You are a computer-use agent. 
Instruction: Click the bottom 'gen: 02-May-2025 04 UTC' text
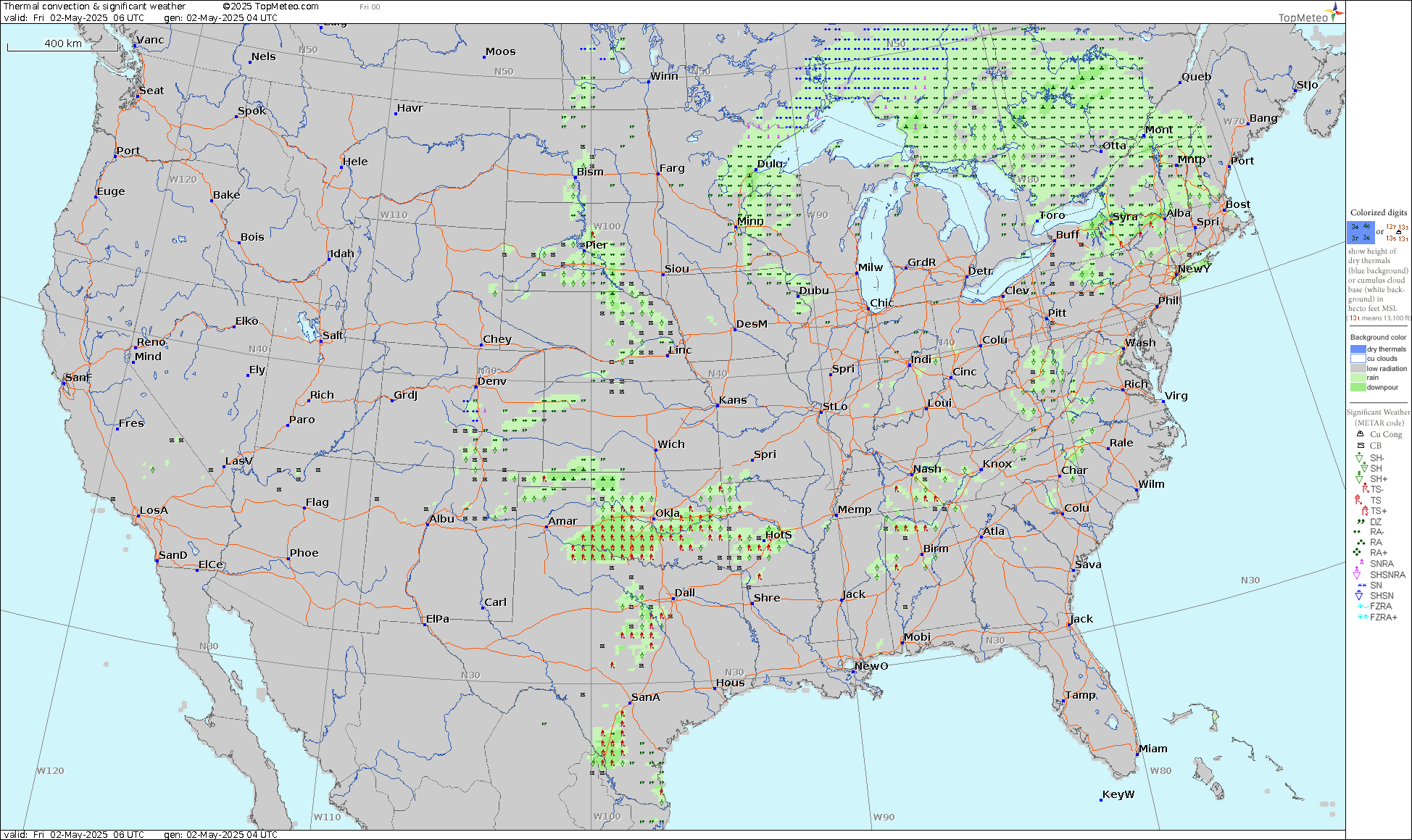click(220, 834)
